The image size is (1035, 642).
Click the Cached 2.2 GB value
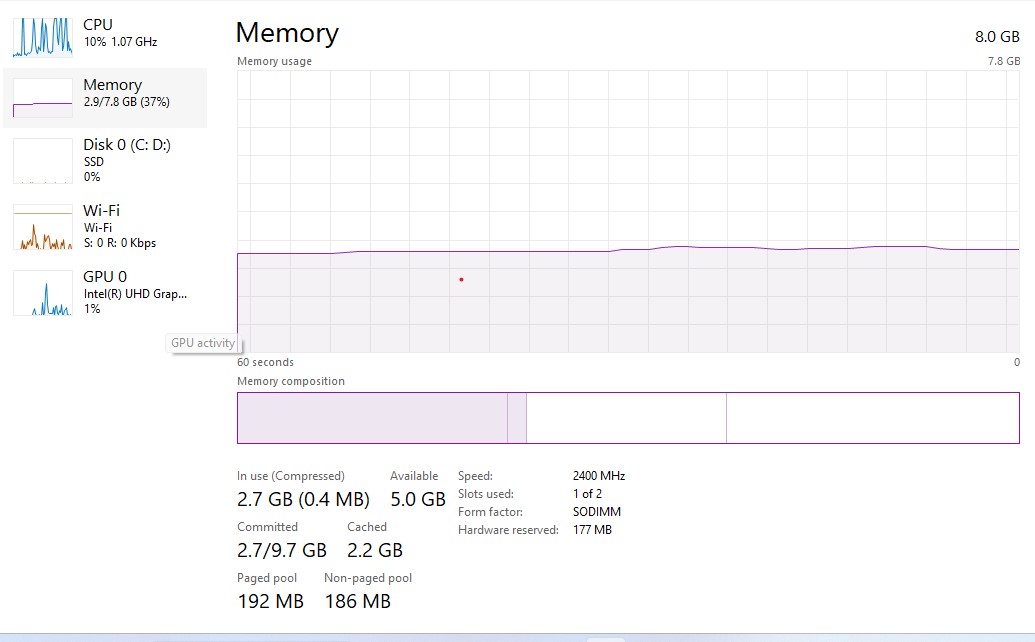tap(375, 550)
